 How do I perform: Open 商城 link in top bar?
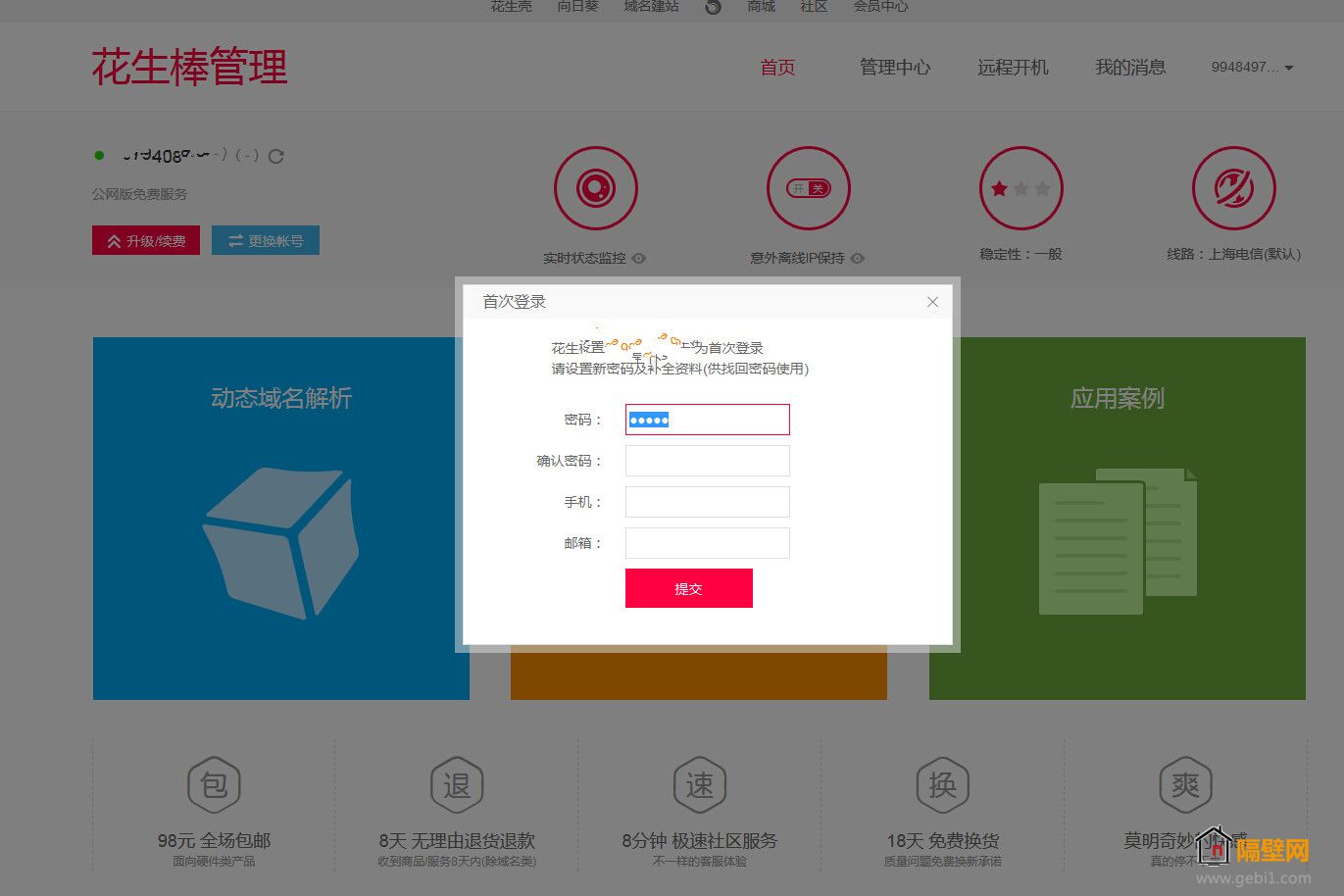coord(761,7)
